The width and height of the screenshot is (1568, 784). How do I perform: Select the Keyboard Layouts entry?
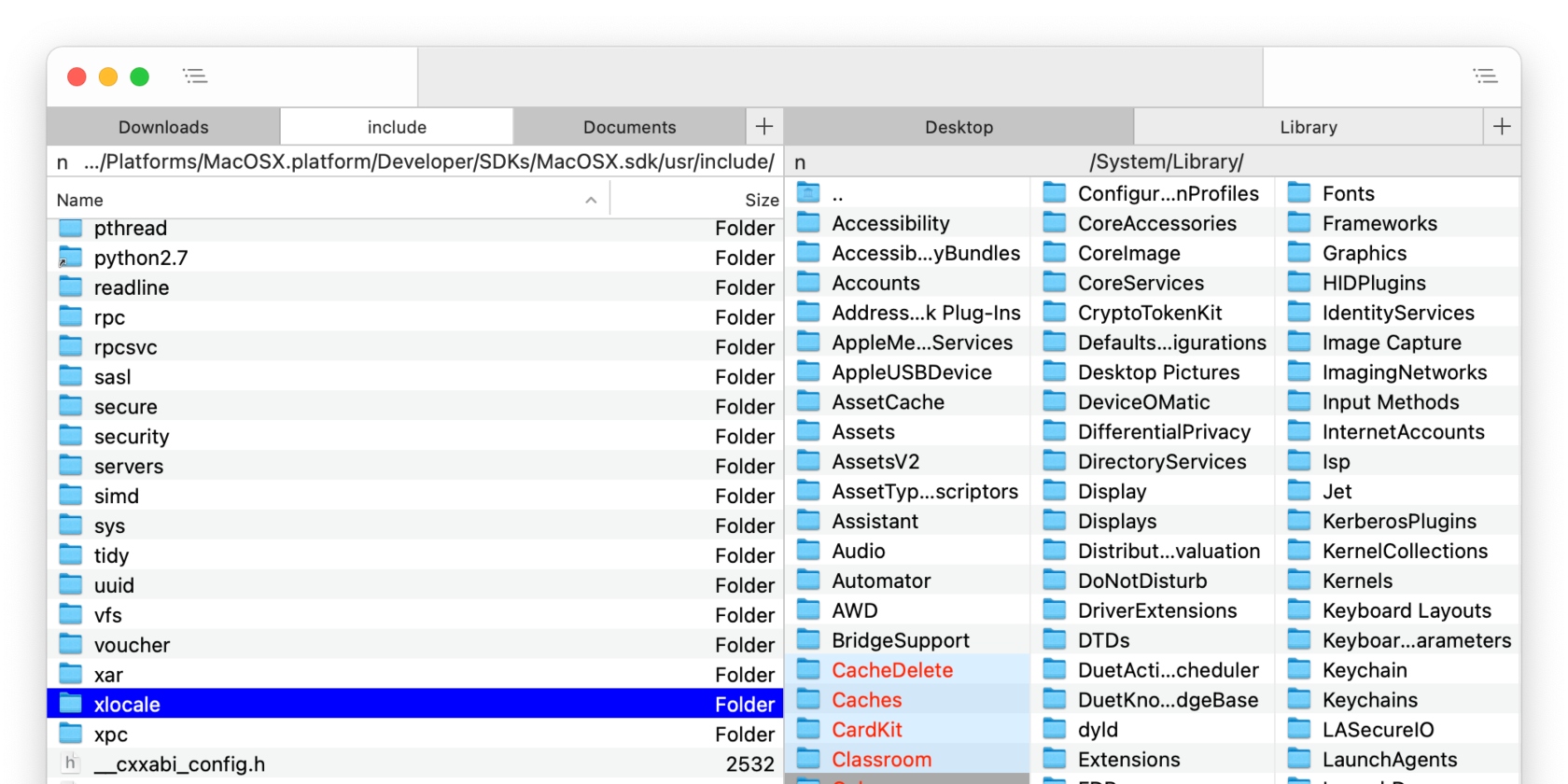coord(1398,610)
